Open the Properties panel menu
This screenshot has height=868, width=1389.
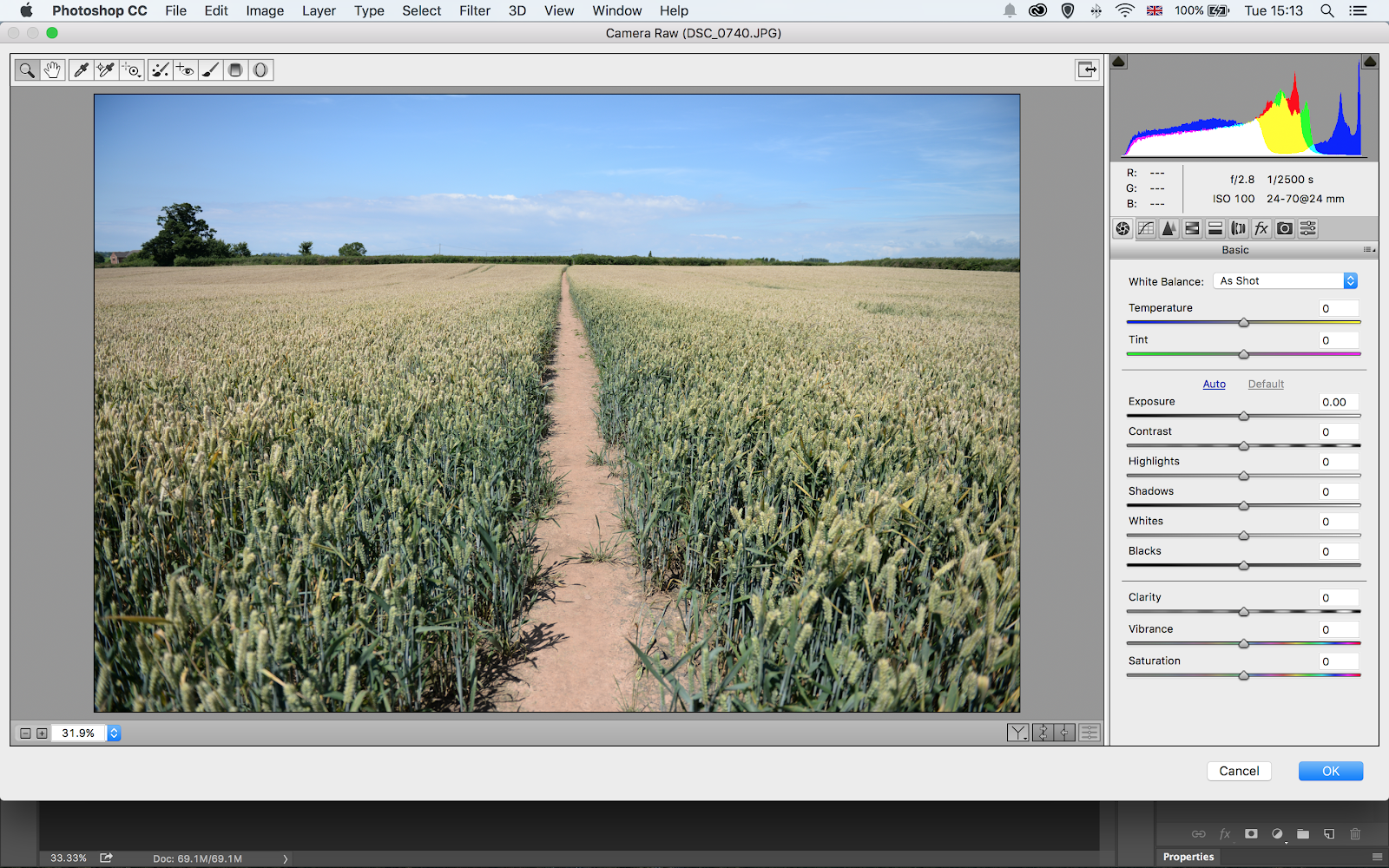(1377, 857)
